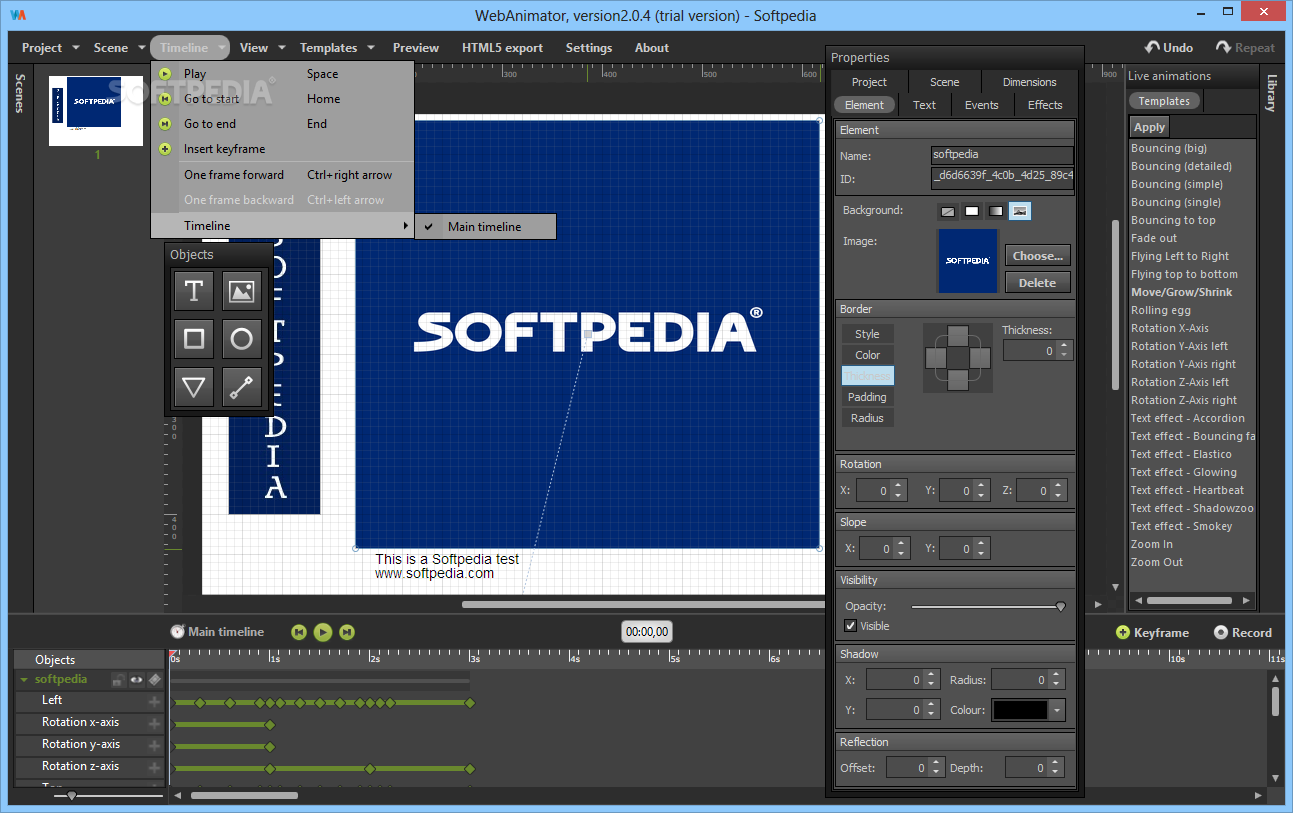The image size is (1293, 813).
Task: Toggle the Visible checkbox
Action: tap(851, 626)
